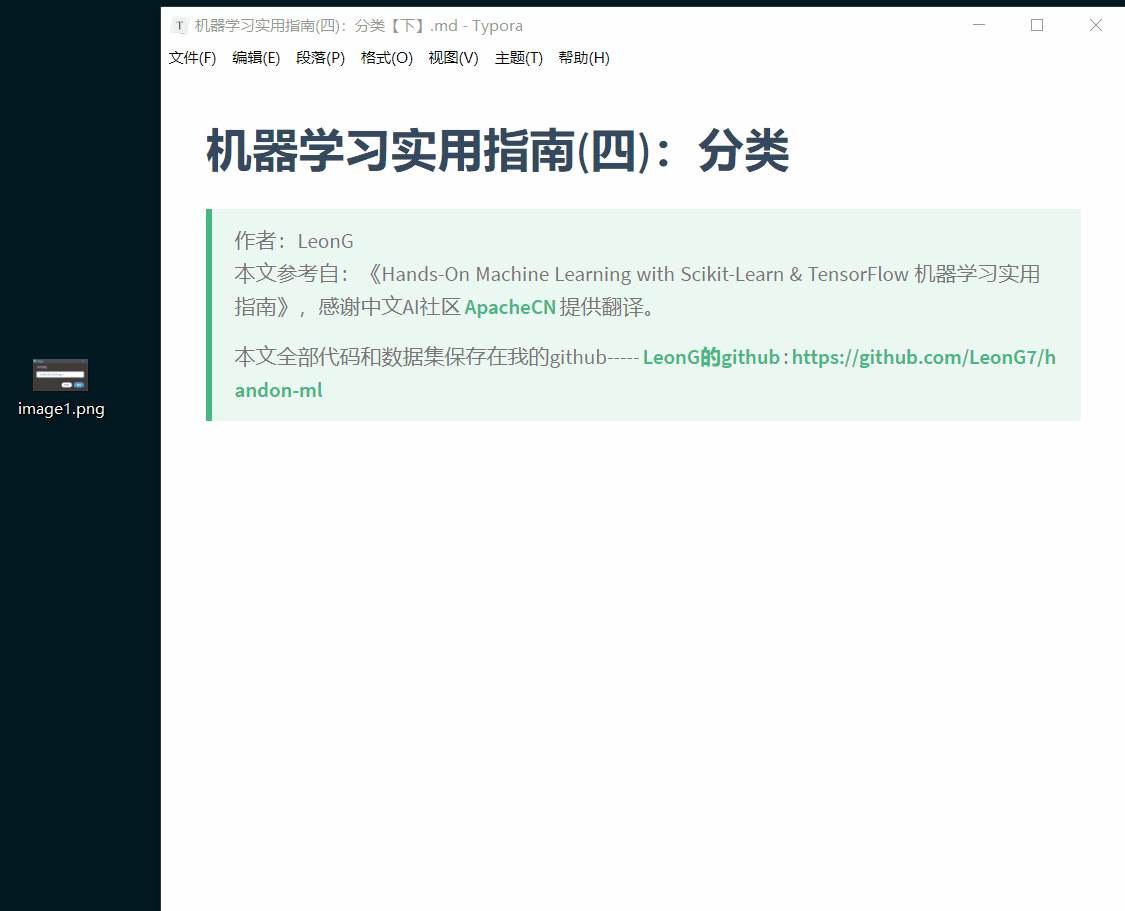Follow the https://github.com/LeonG7 URL link
Screen dimensions: 1125x911
(x=922, y=358)
